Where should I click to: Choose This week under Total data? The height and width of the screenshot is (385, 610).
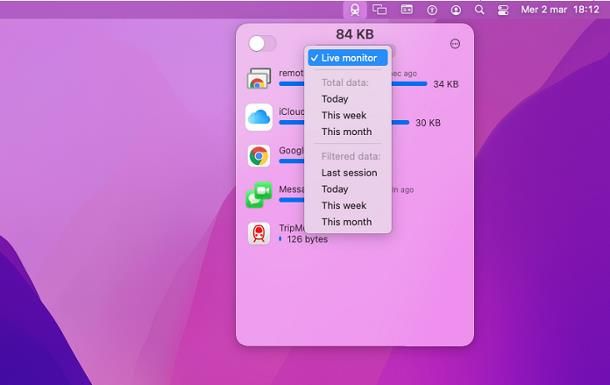344,115
